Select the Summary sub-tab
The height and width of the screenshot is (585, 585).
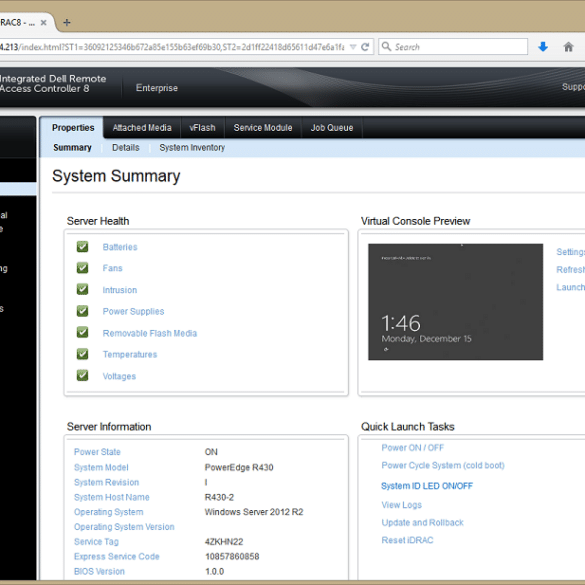pyautogui.click(x=72, y=148)
